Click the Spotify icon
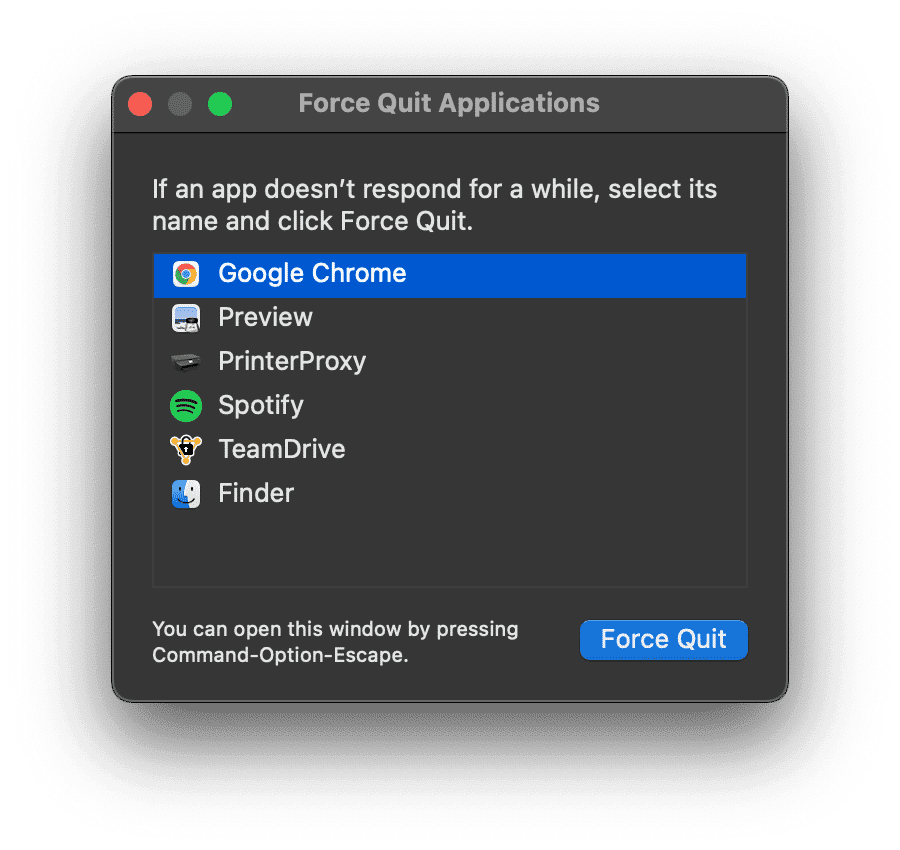Screen dimensions: 900x850 (185, 405)
